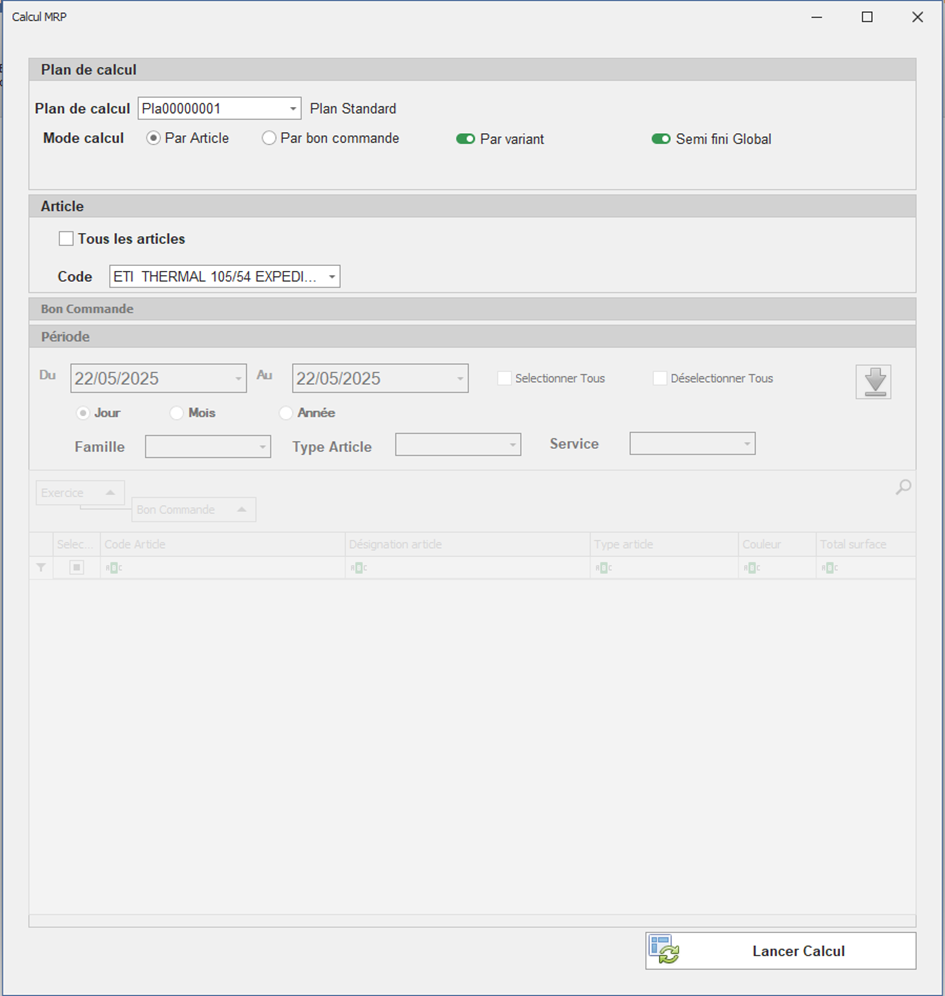Click filter operator icon under Type article

[603, 568]
